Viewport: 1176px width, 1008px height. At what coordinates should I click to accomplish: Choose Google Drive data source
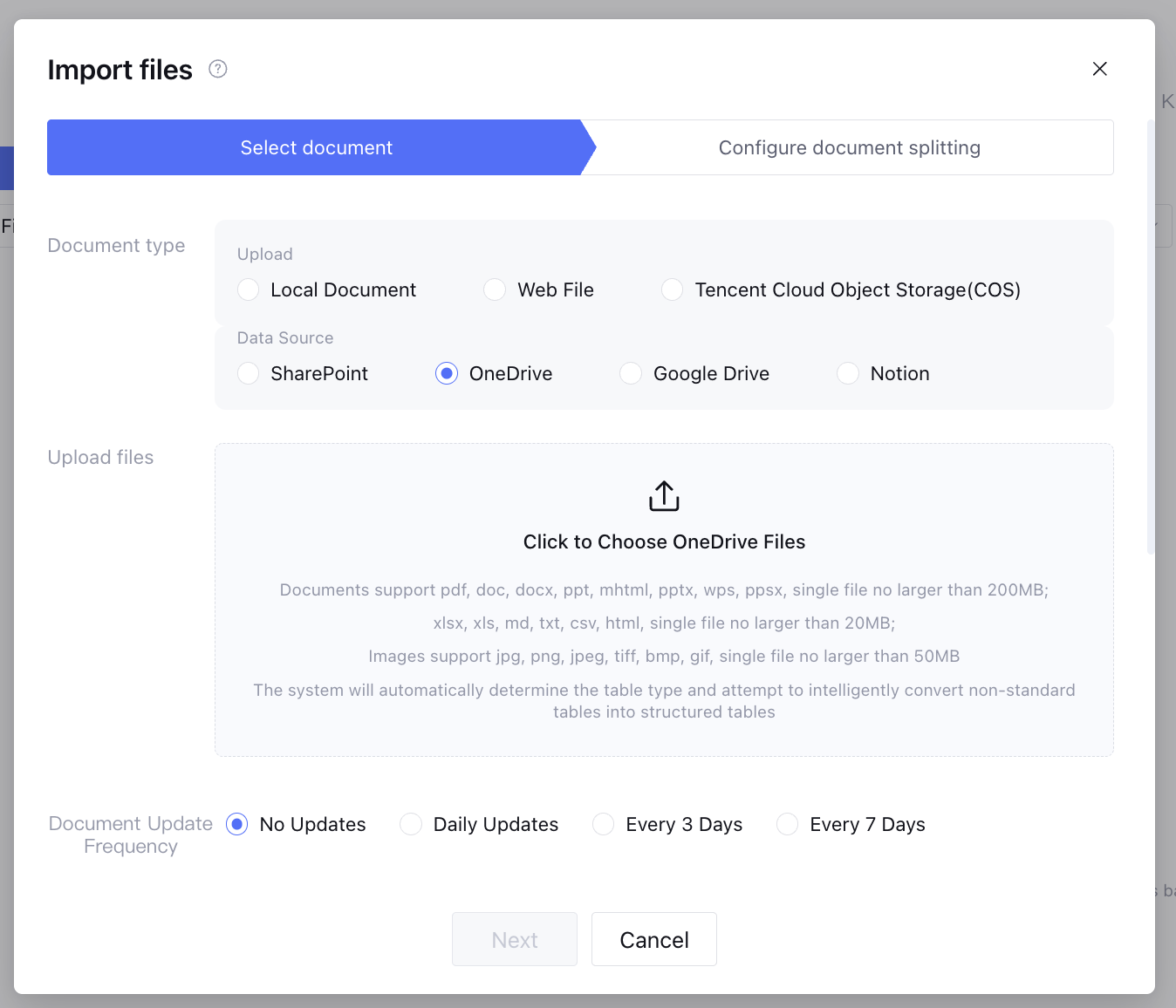[x=631, y=373]
